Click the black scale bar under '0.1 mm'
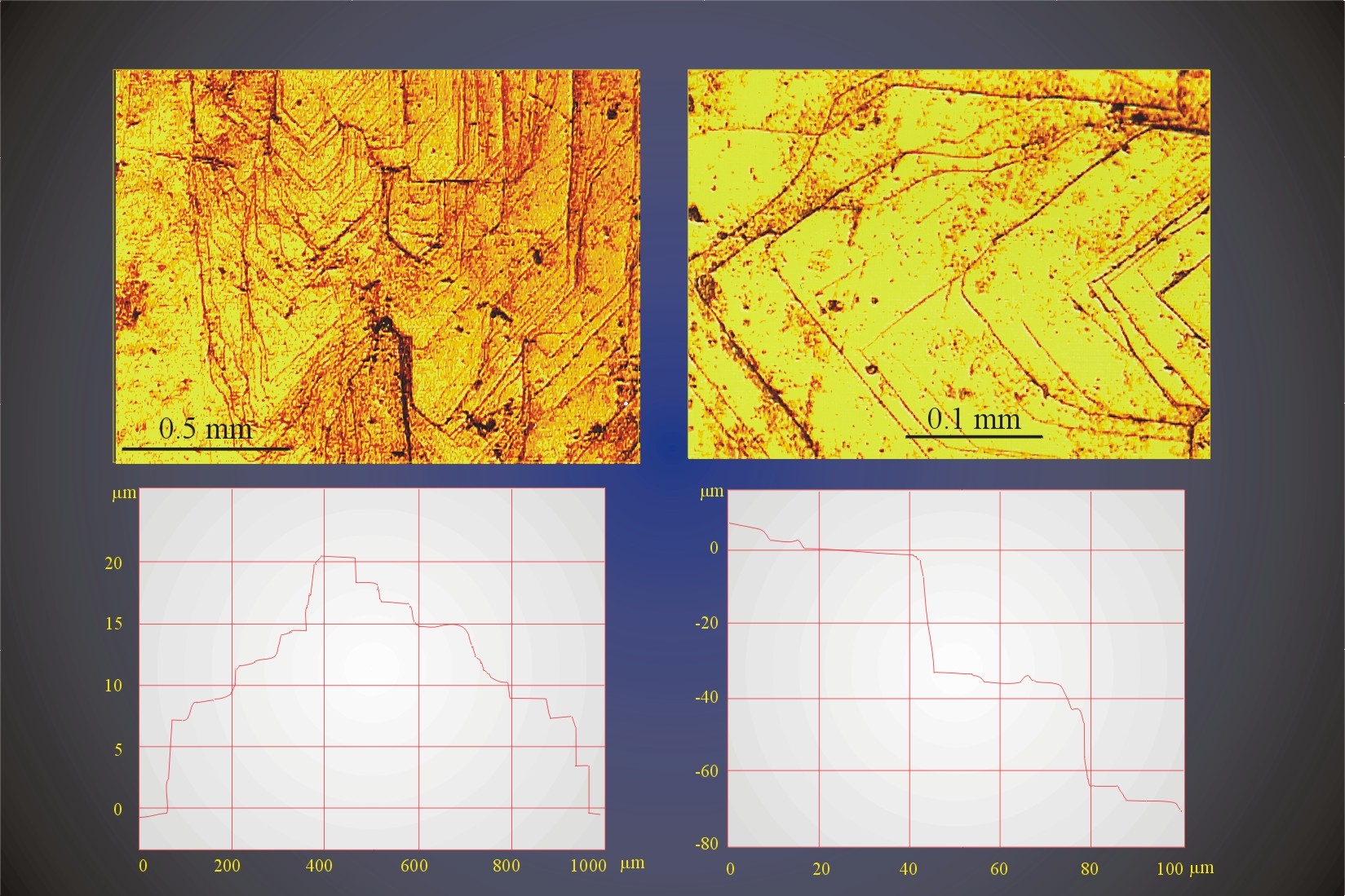This screenshot has width=1345, height=896. (974, 436)
